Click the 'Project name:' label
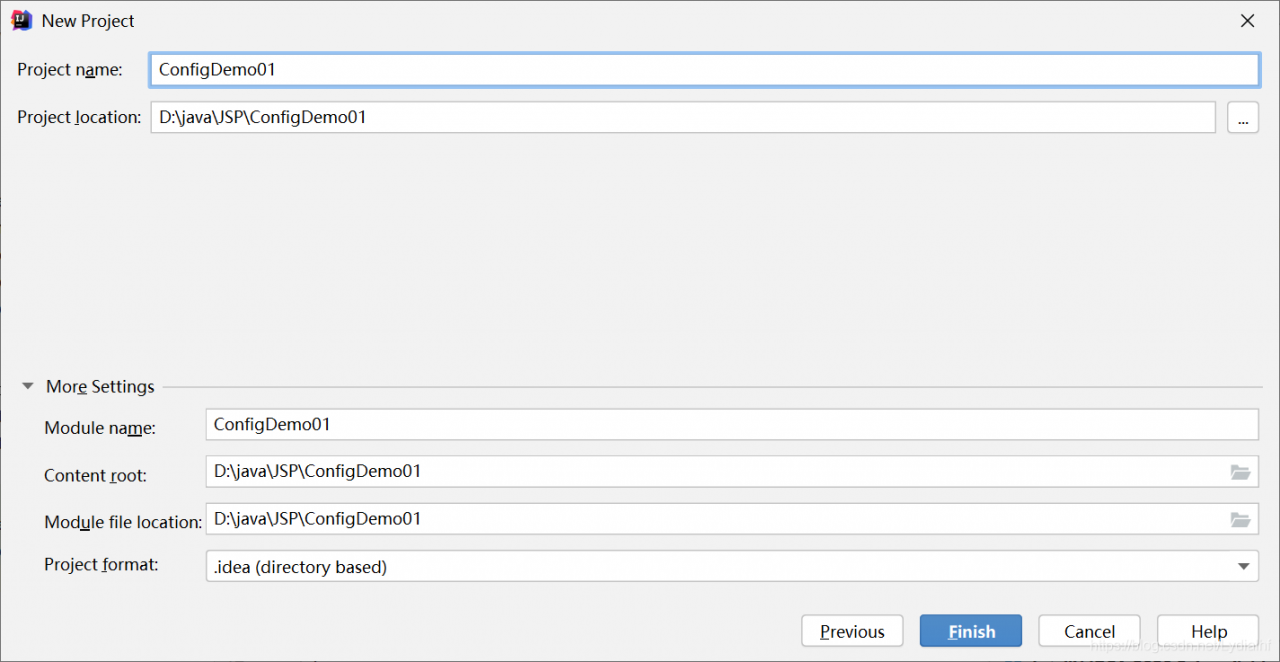This screenshot has height=662, width=1280. tap(69, 70)
